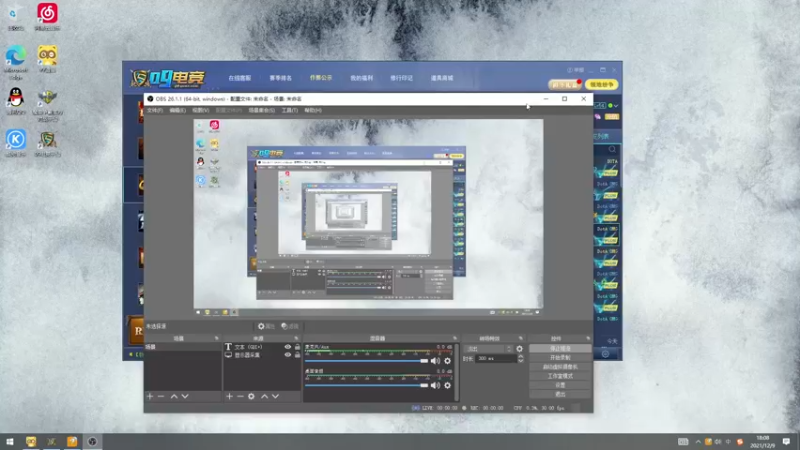
Task: Open Windows Start menu
Action: pyautogui.click(x=10, y=441)
